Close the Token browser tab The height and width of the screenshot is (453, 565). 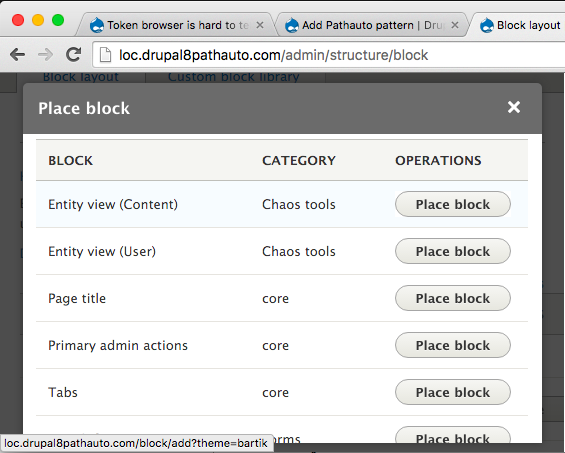[x=259, y=25]
